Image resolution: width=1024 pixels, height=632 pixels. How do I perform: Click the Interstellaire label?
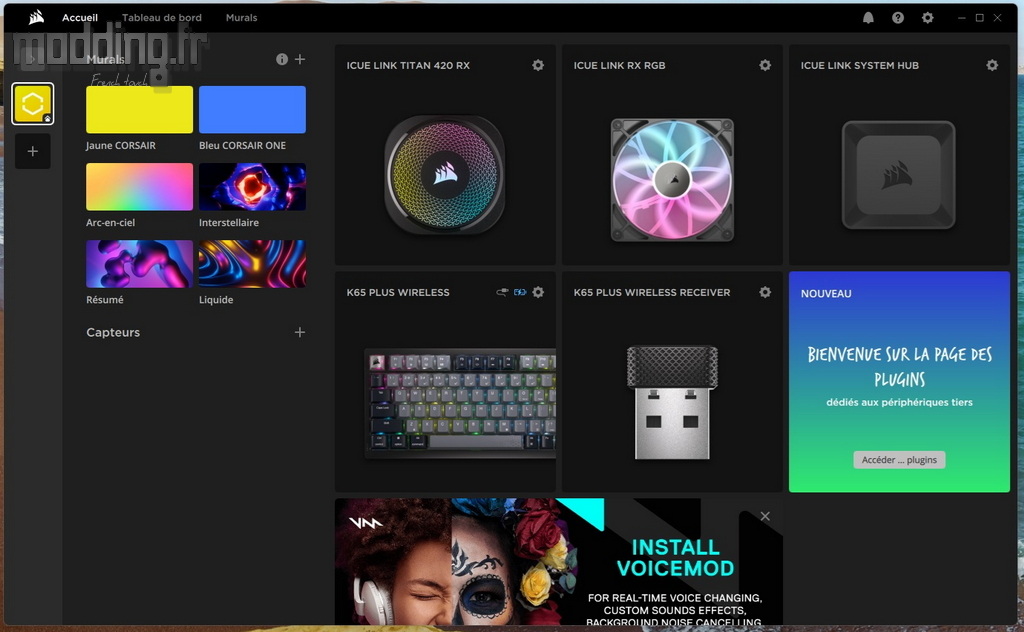pyautogui.click(x=229, y=223)
